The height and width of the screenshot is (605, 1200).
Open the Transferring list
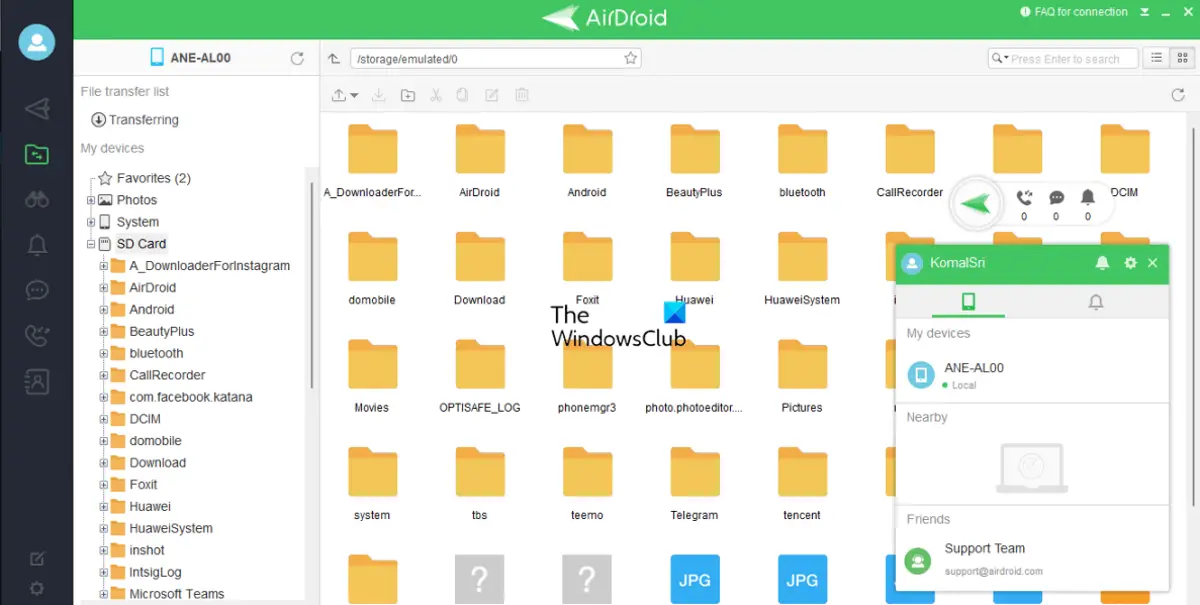pyautogui.click(x=135, y=120)
